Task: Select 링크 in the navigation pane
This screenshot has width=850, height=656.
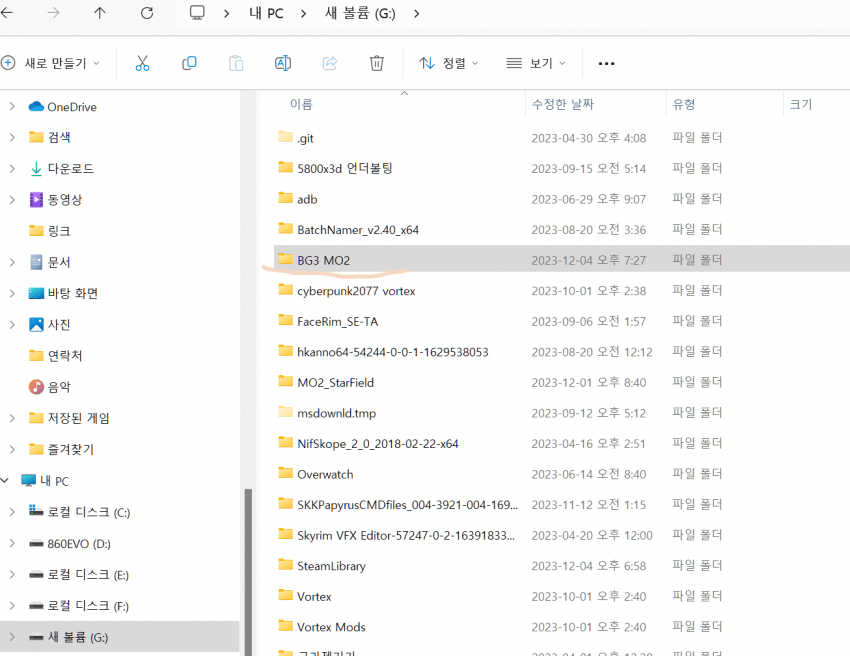Action: click(59, 231)
